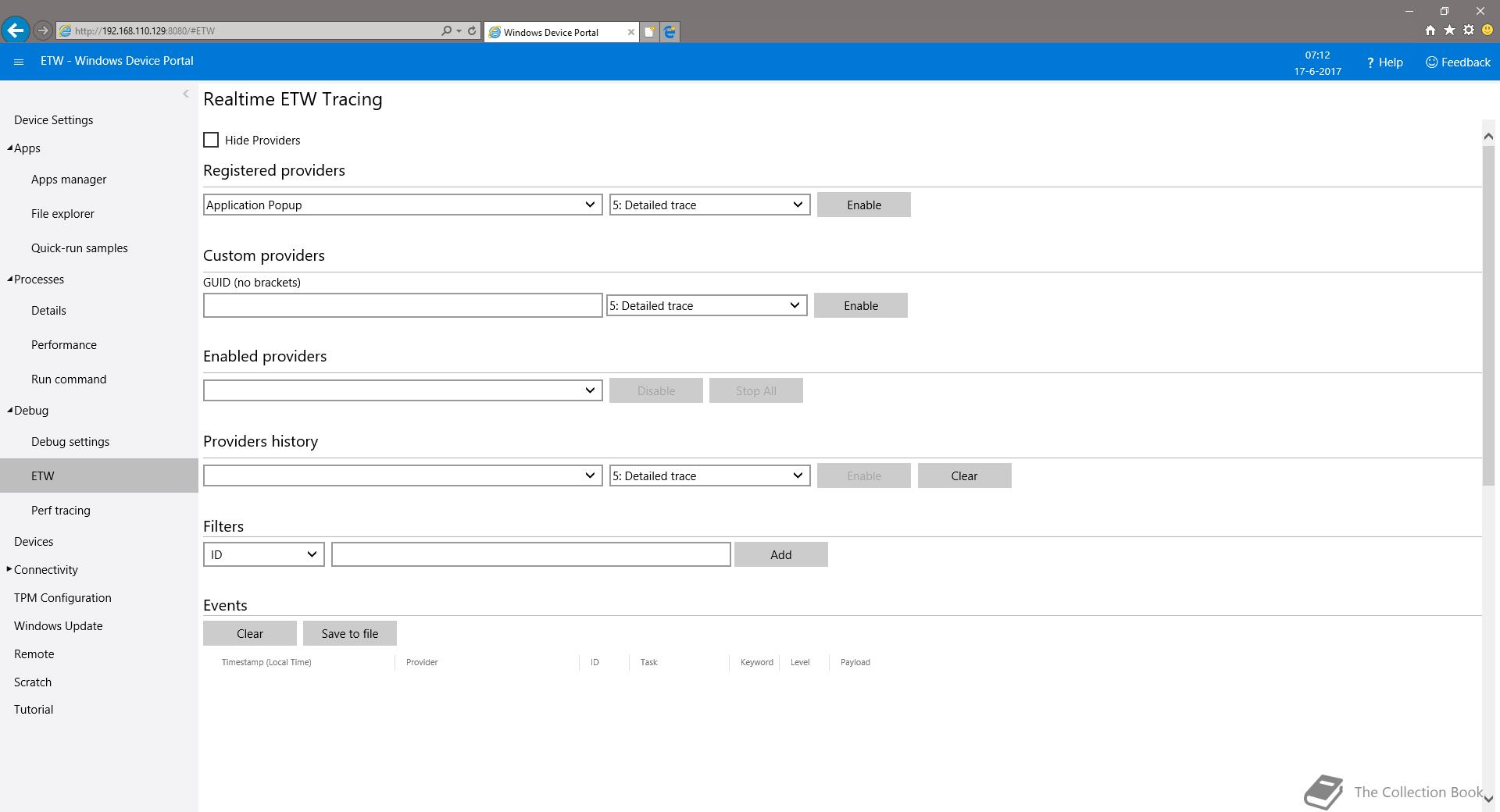Click Enable under Providers history
Screen dimensions: 1500x812
click(864, 475)
